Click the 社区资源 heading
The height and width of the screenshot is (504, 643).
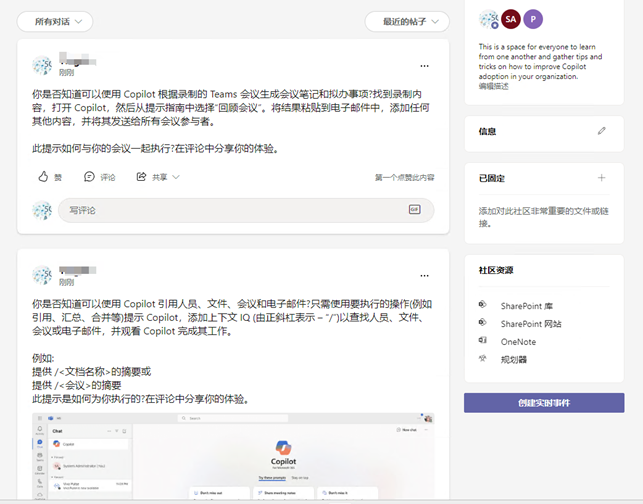click(496, 270)
